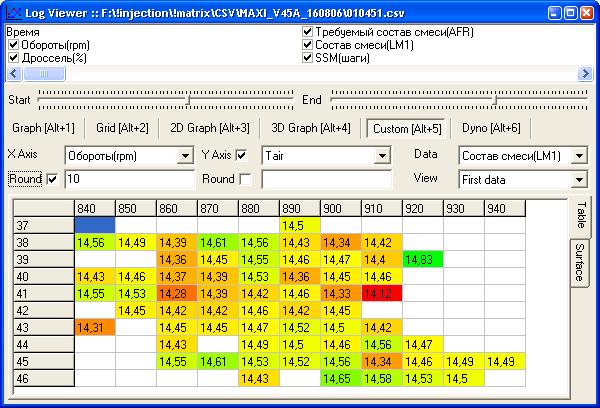
Task: Enable the Round checkbox for Y Axis
Action: [246, 179]
